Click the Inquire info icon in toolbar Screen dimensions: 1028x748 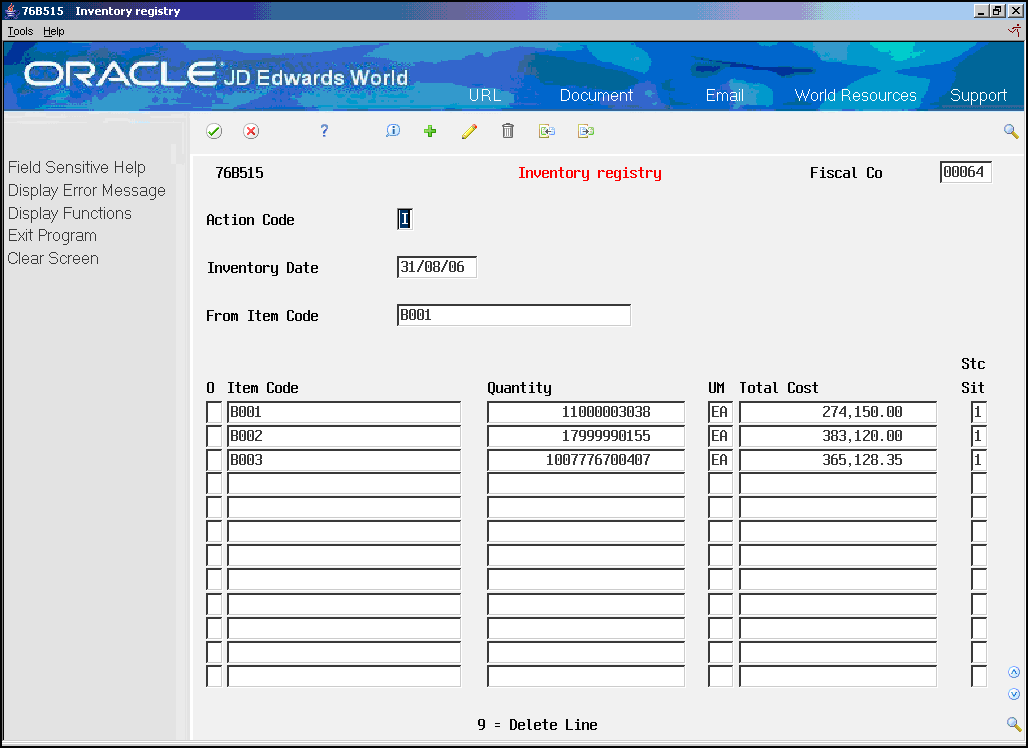pyautogui.click(x=393, y=131)
